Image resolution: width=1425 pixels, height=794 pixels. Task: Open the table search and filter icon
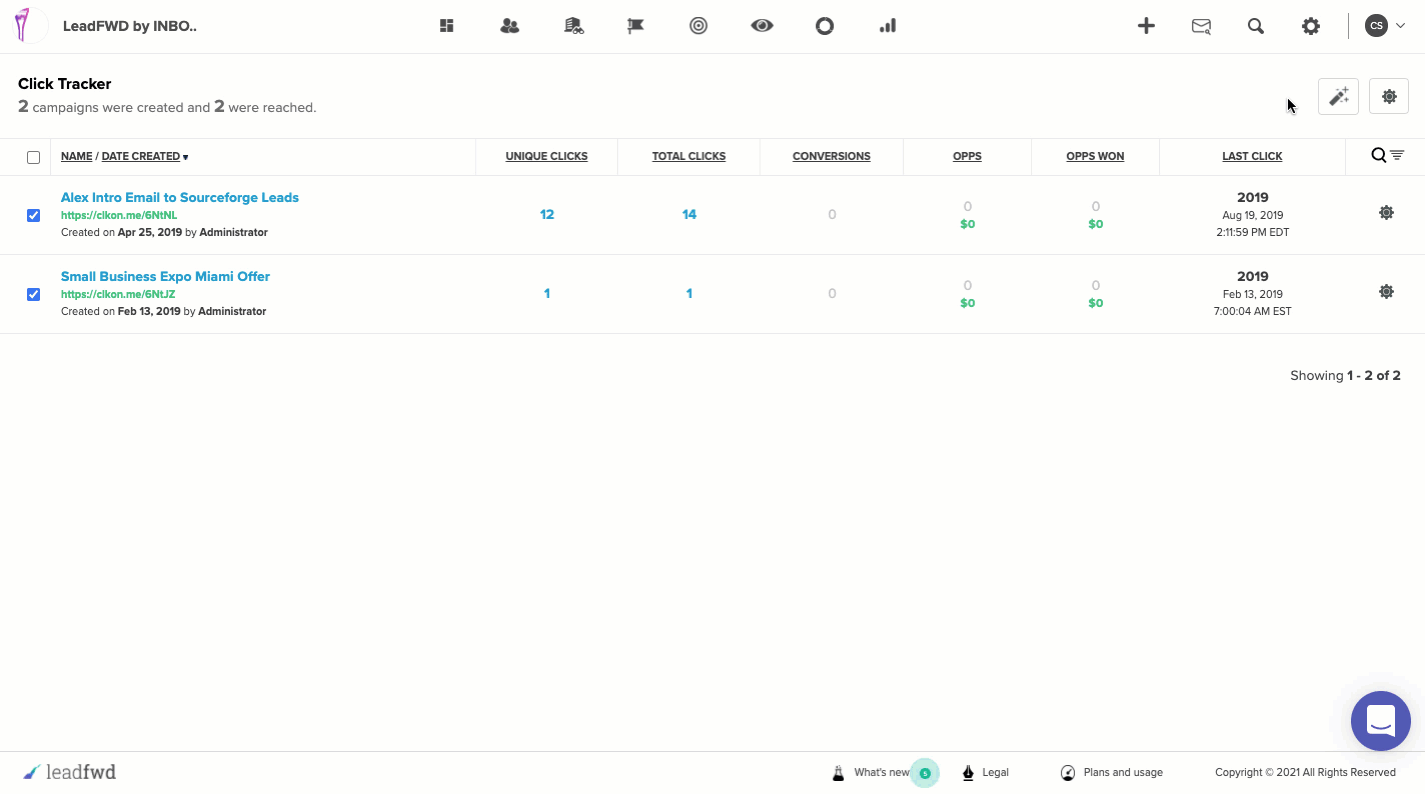click(1388, 155)
